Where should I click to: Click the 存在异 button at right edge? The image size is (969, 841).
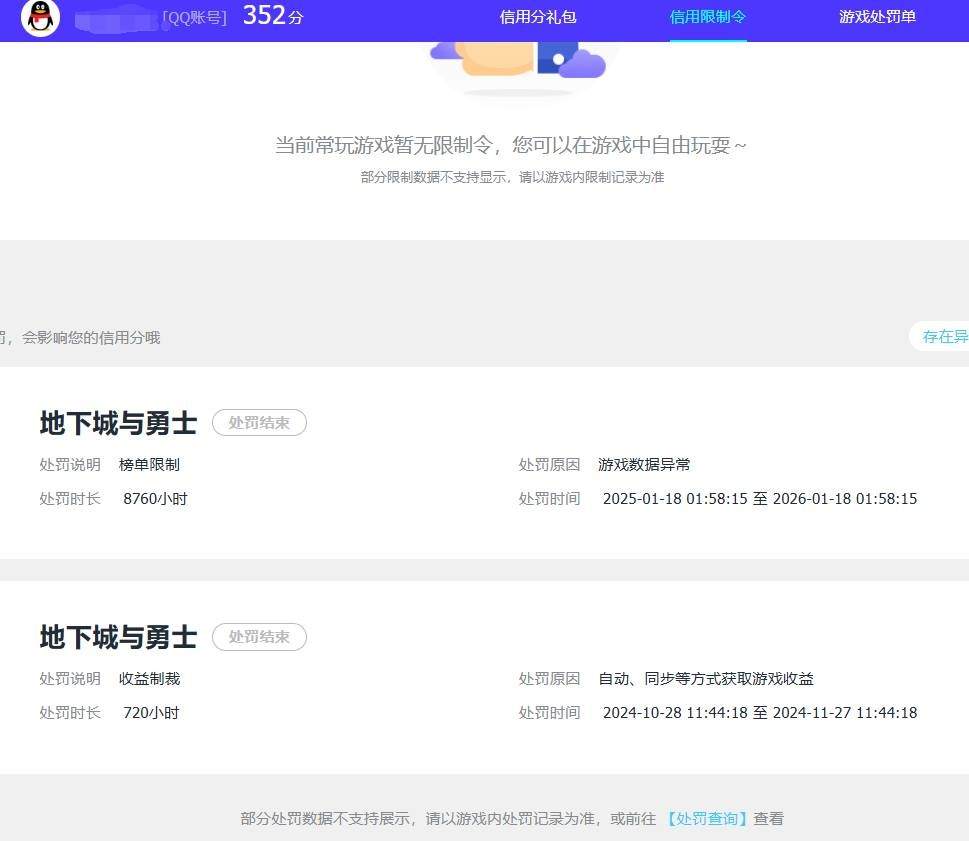[940, 337]
